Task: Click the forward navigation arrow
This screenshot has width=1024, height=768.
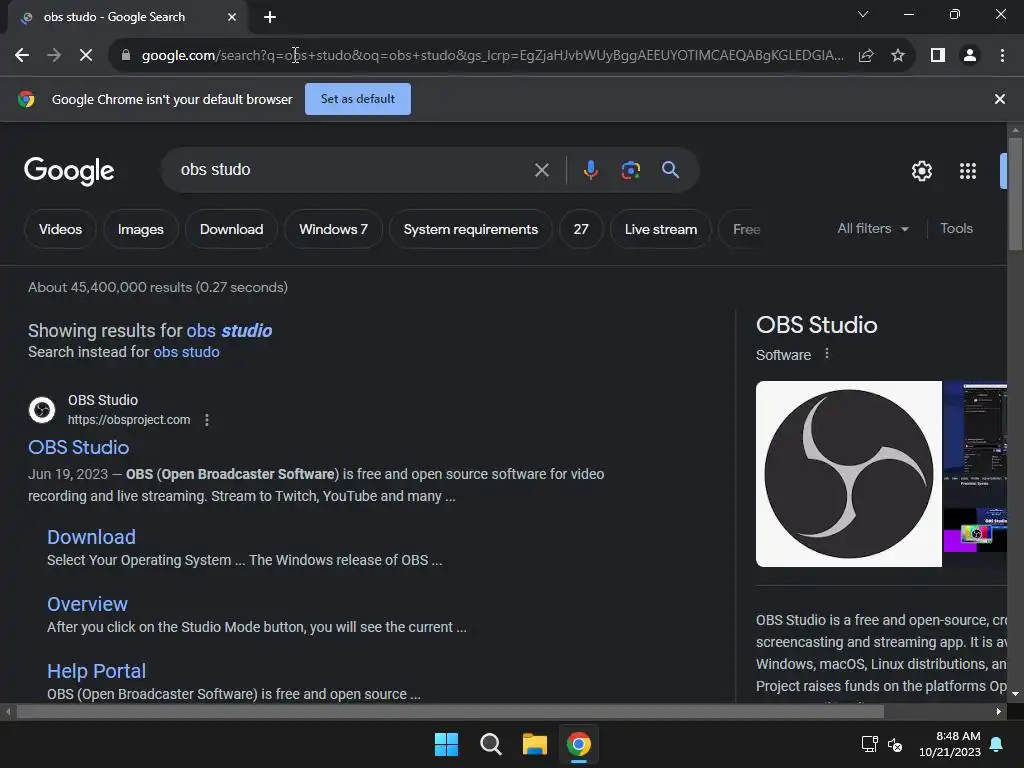Action: click(54, 56)
